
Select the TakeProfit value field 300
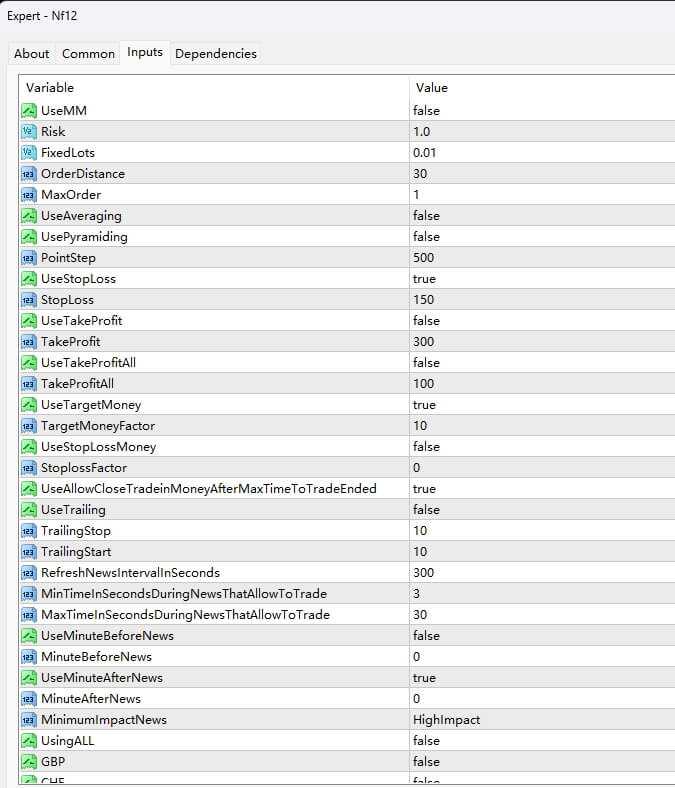(x=422, y=341)
